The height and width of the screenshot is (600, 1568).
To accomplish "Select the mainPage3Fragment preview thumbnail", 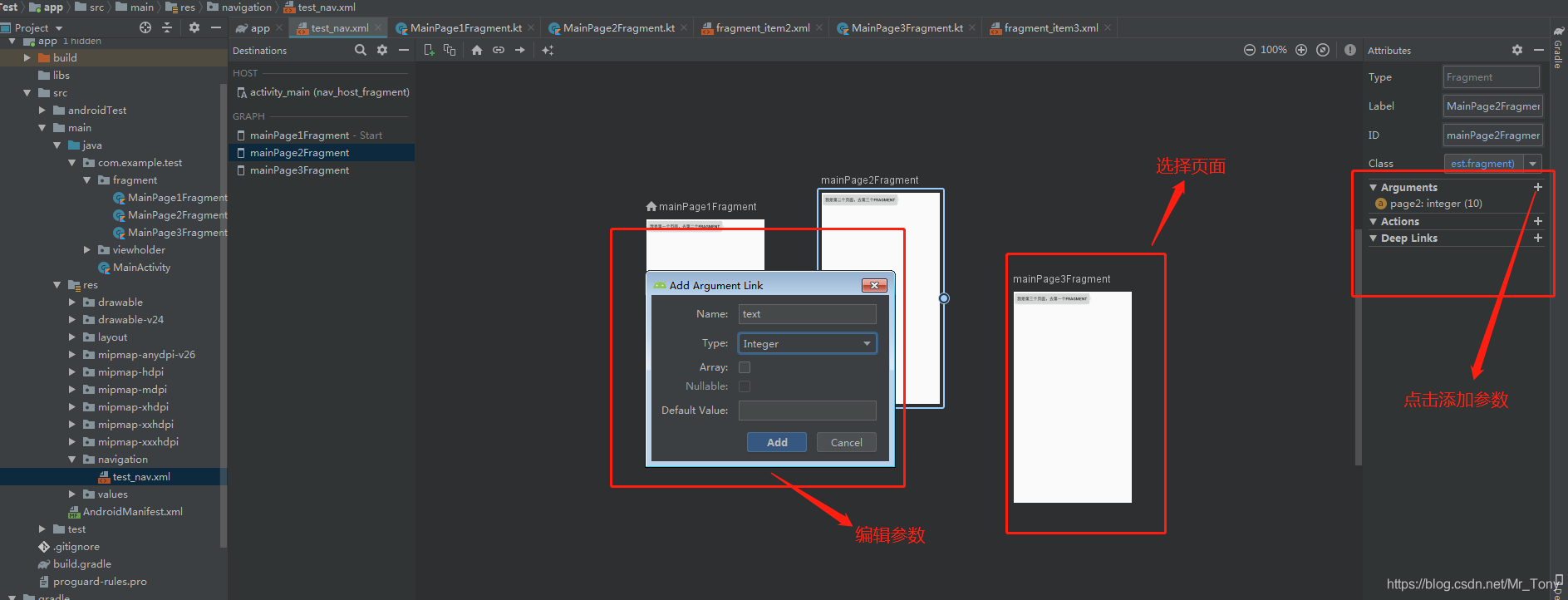I will tap(1072, 397).
